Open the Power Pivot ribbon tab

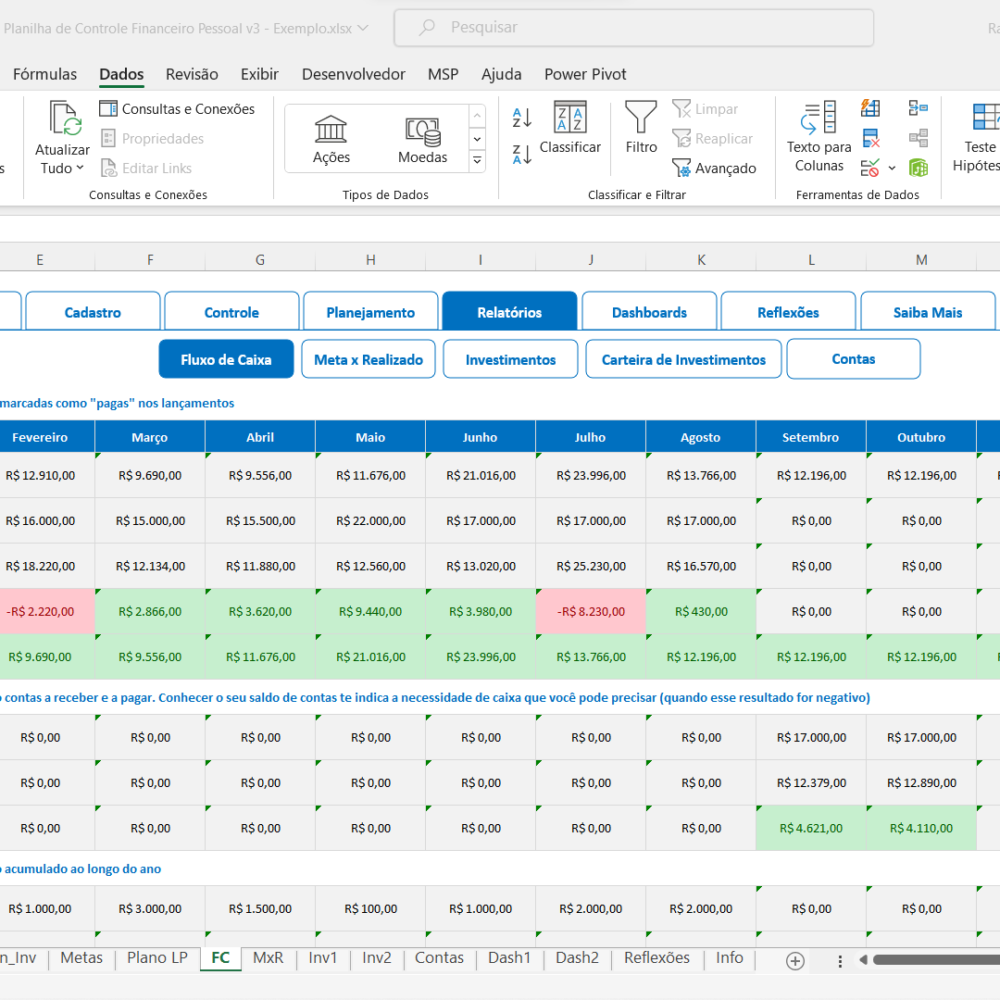(585, 75)
